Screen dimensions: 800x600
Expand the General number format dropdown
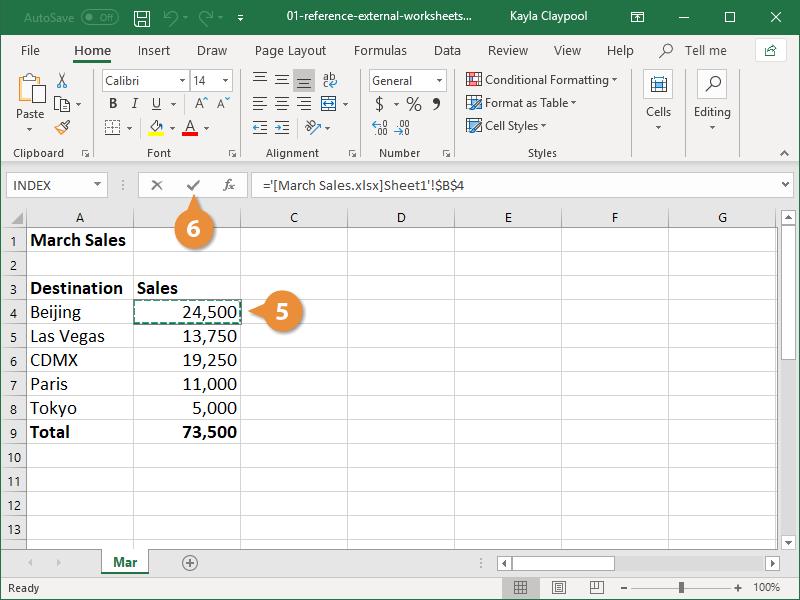(x=440, y=81)
